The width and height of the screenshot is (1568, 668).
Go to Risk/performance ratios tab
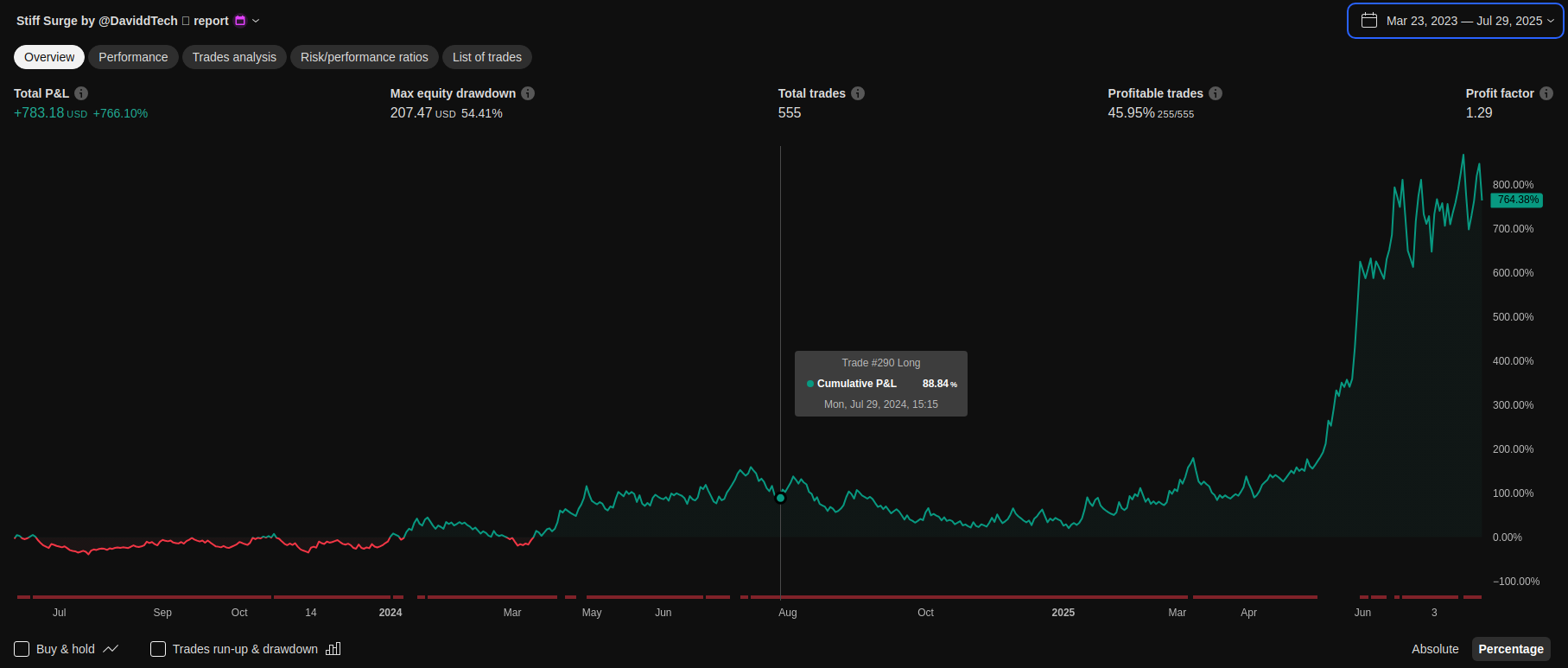pyautogui.click(x=364, y=57)
